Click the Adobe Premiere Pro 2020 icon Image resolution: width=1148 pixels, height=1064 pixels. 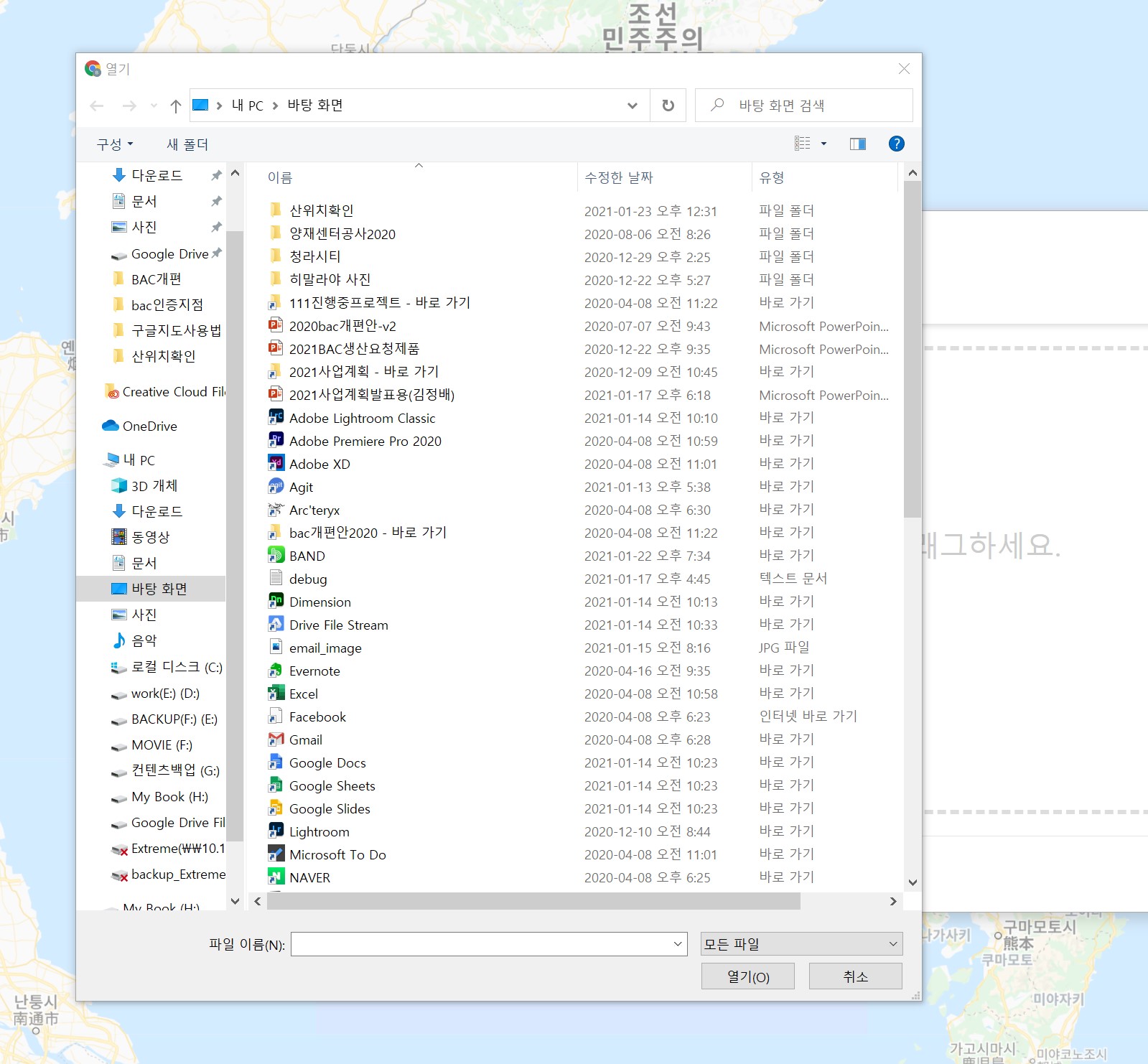276,441
